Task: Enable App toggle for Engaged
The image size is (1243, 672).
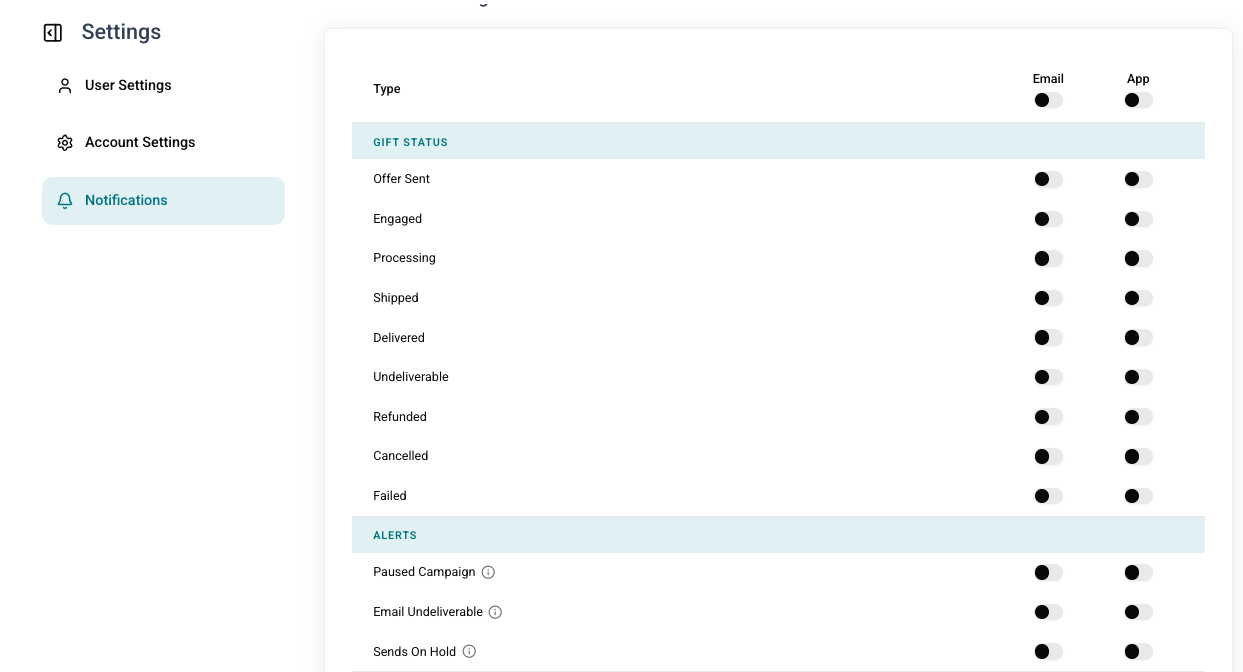Action: 1138,219
